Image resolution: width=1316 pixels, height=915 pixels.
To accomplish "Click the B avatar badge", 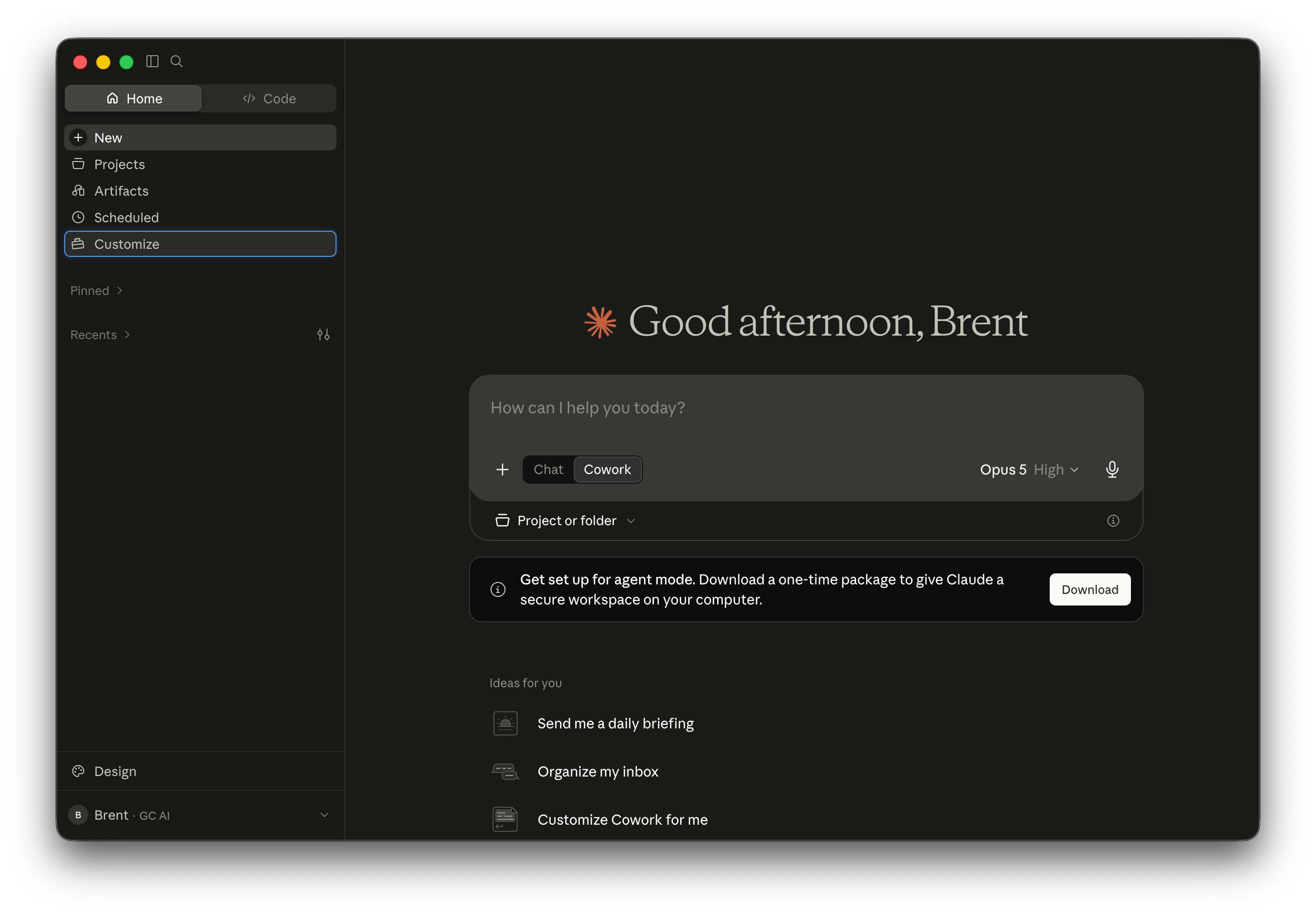I will tap(79, 815).
